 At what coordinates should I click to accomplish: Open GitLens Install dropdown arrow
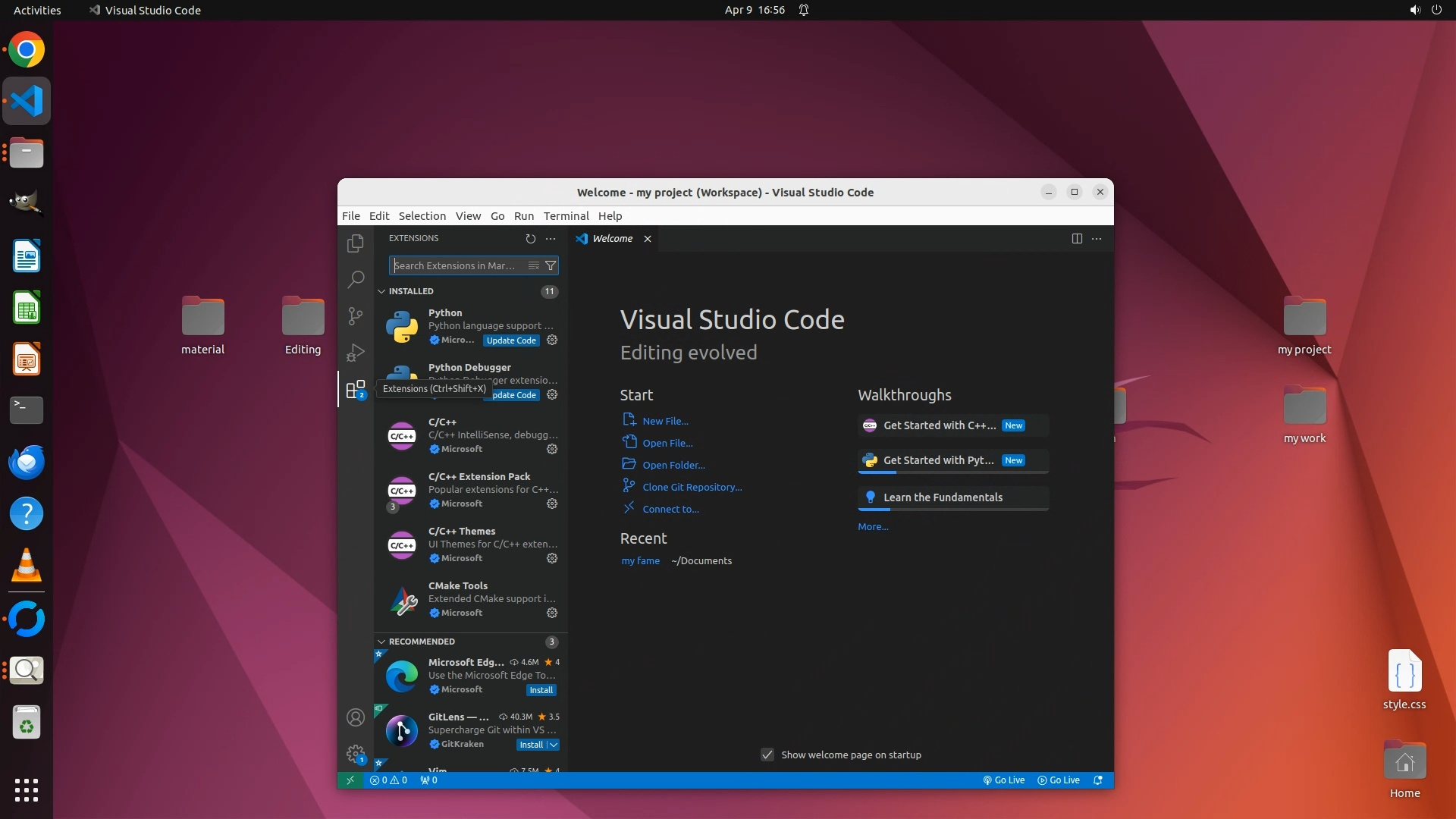[x=554, y=745]
